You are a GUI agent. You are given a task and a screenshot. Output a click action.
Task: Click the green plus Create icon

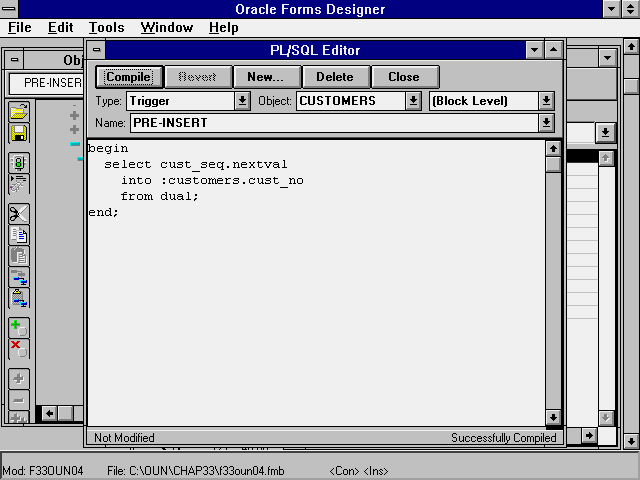coord(18,327)
